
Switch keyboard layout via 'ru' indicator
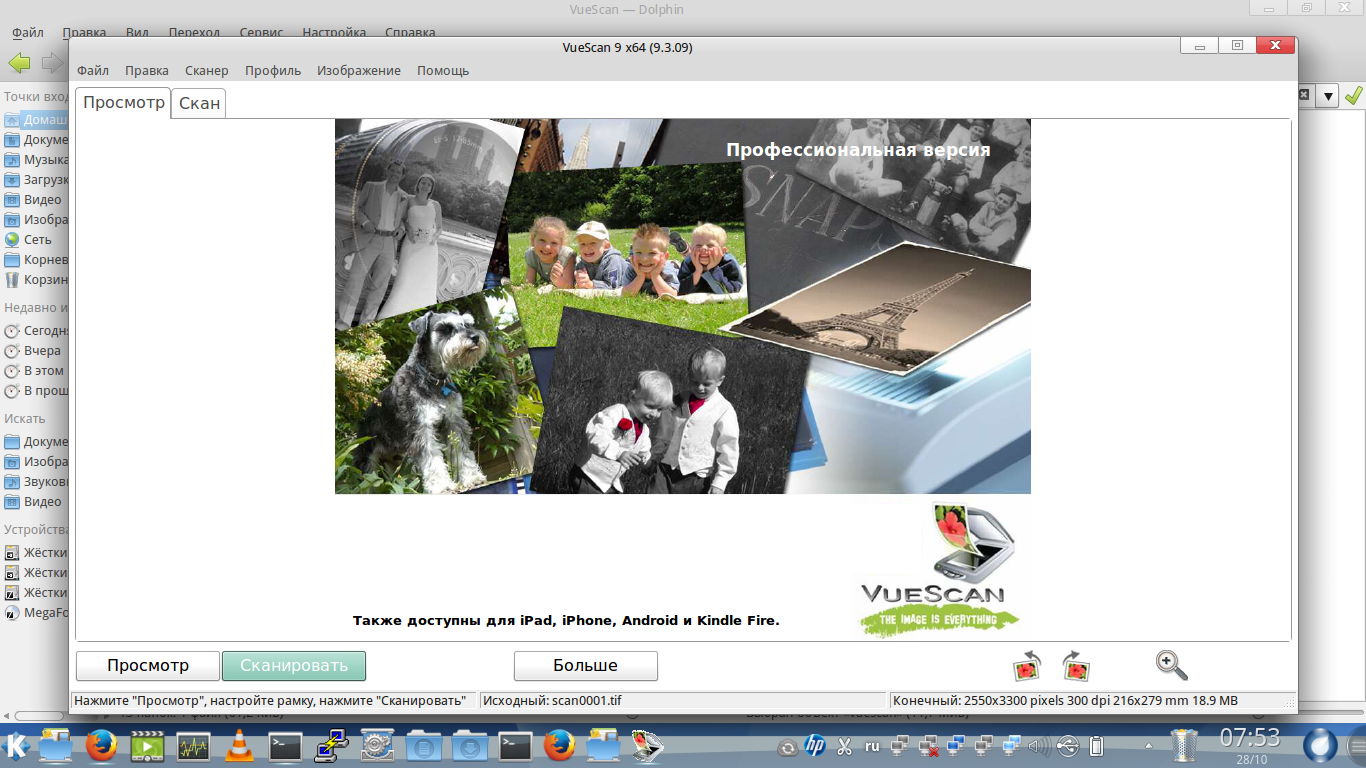[x=872, y=746]
